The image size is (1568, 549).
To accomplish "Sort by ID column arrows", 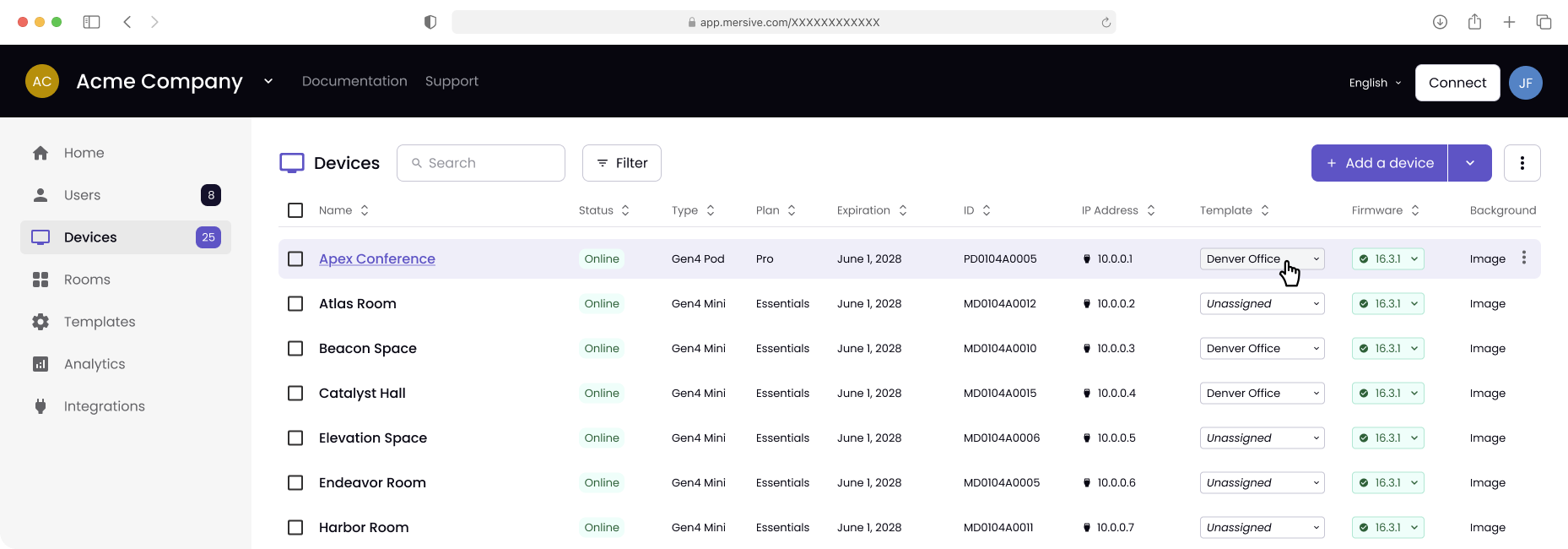I will (x=987, y=210).
